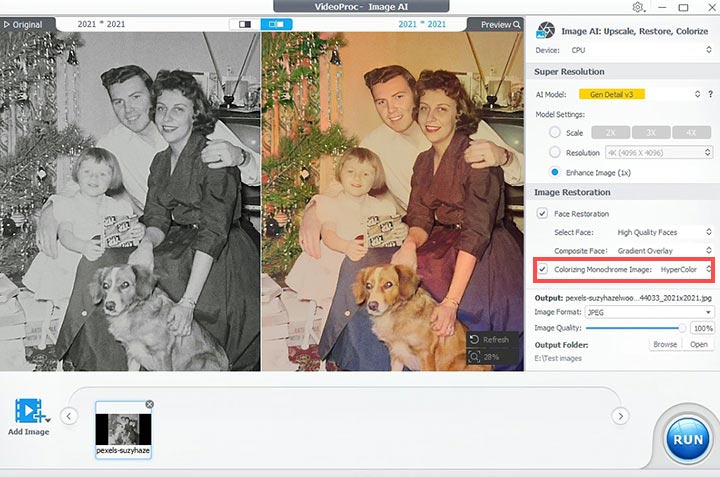Click the Original tab label
The height and width of the screenshot is (477, 720).
click(27, 24)
